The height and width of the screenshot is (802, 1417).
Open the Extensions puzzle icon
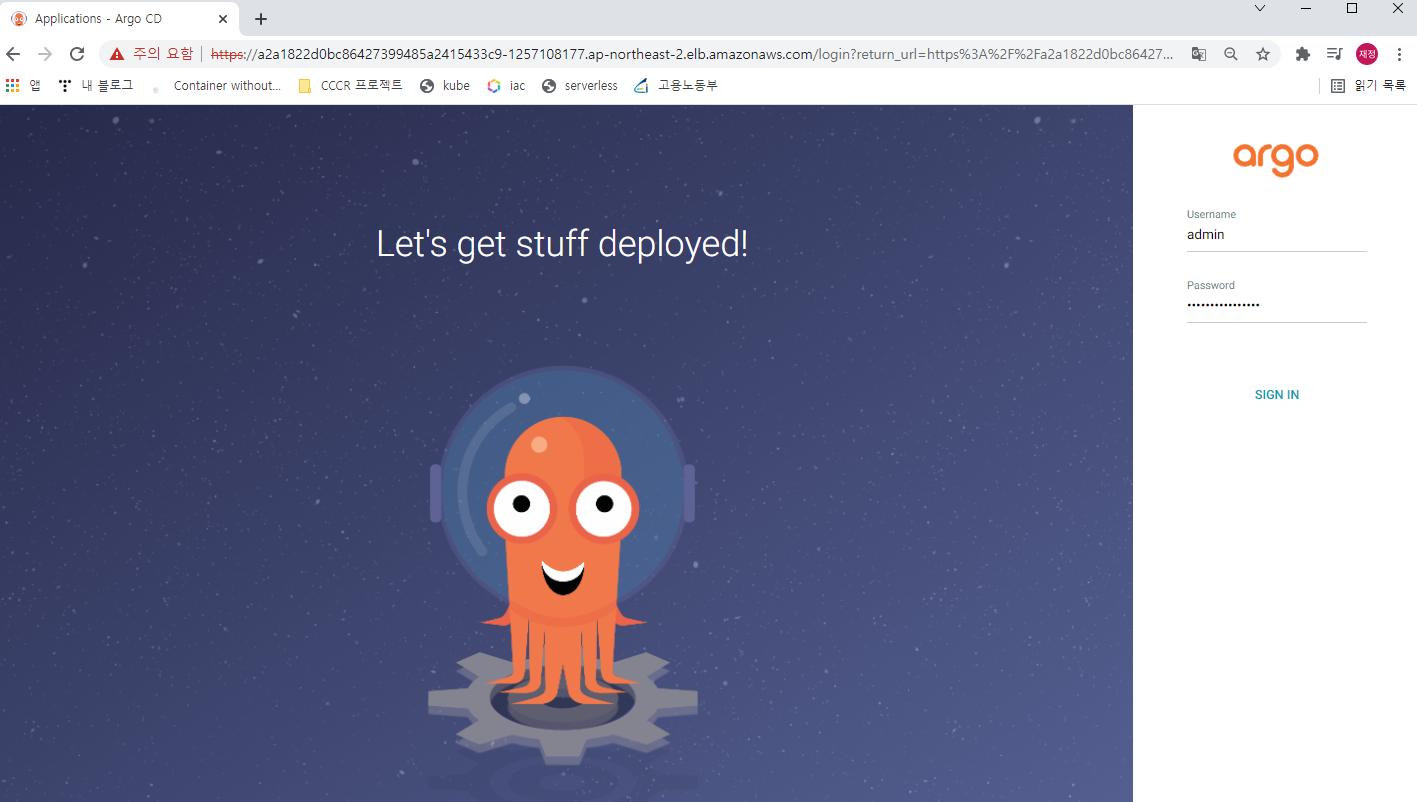point(1302,54)
